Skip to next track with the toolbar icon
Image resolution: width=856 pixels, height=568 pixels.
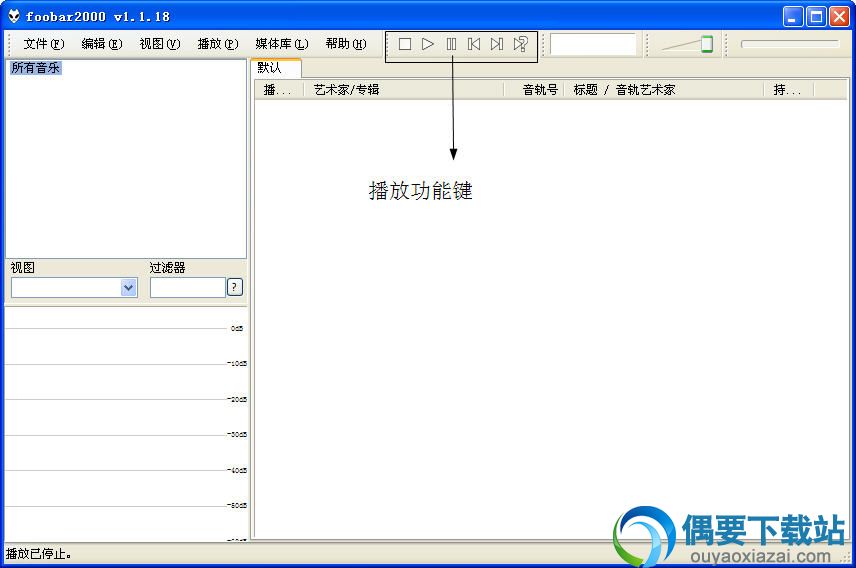497,44
